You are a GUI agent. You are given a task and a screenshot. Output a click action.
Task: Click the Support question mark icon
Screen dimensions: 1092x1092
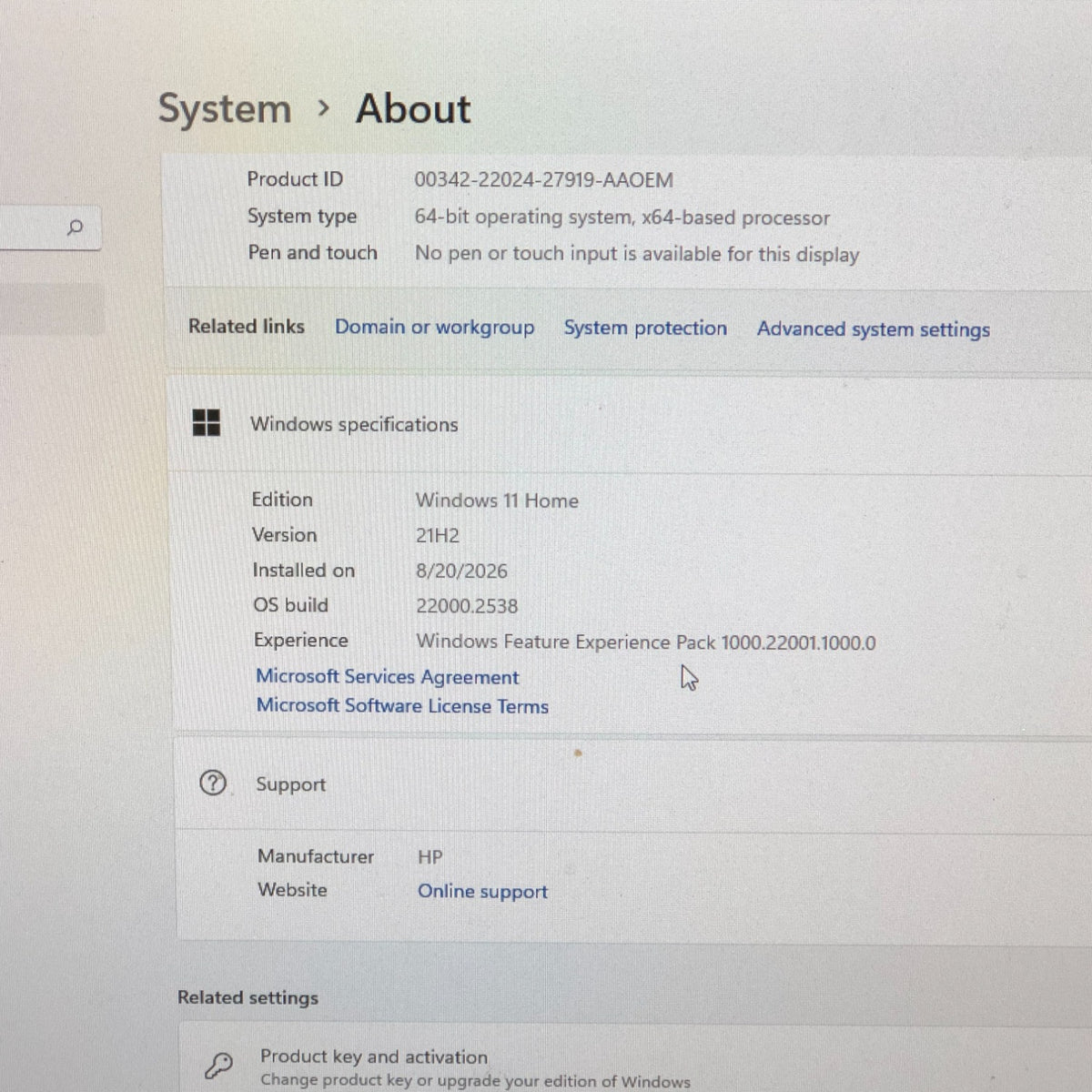[x=213, y=783]
